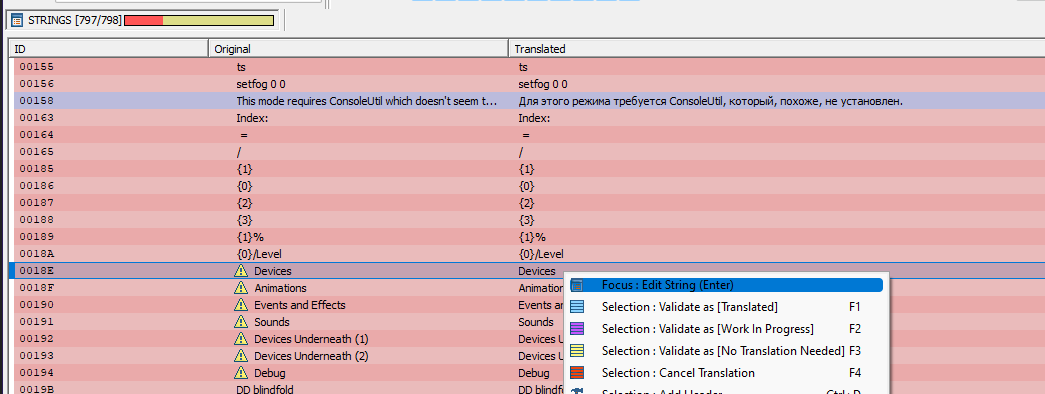Click the warning icon beside Sounds
Screen dimensions: 1045x394
click(241, 321)
